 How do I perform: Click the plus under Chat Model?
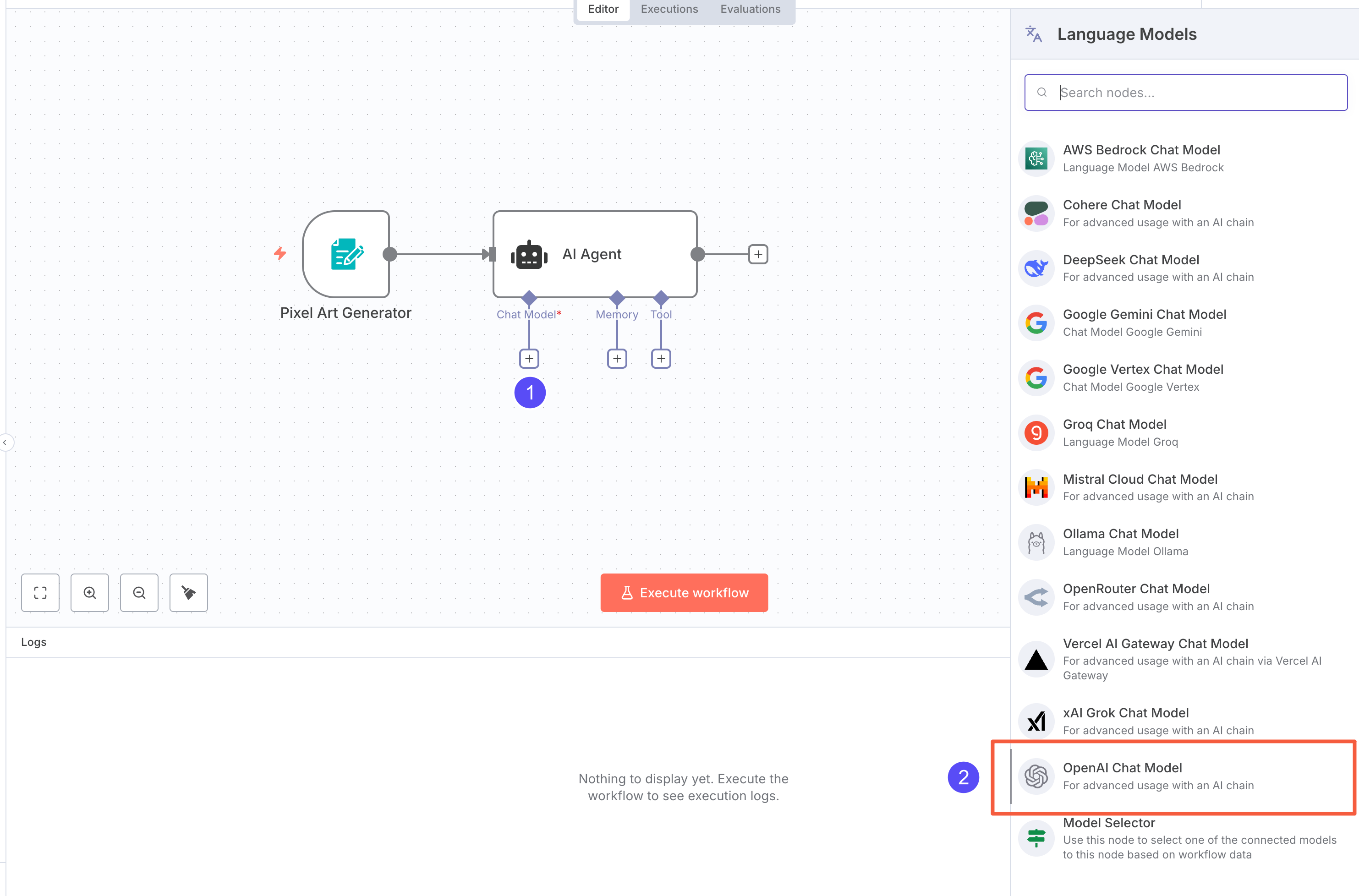point(529,358)
